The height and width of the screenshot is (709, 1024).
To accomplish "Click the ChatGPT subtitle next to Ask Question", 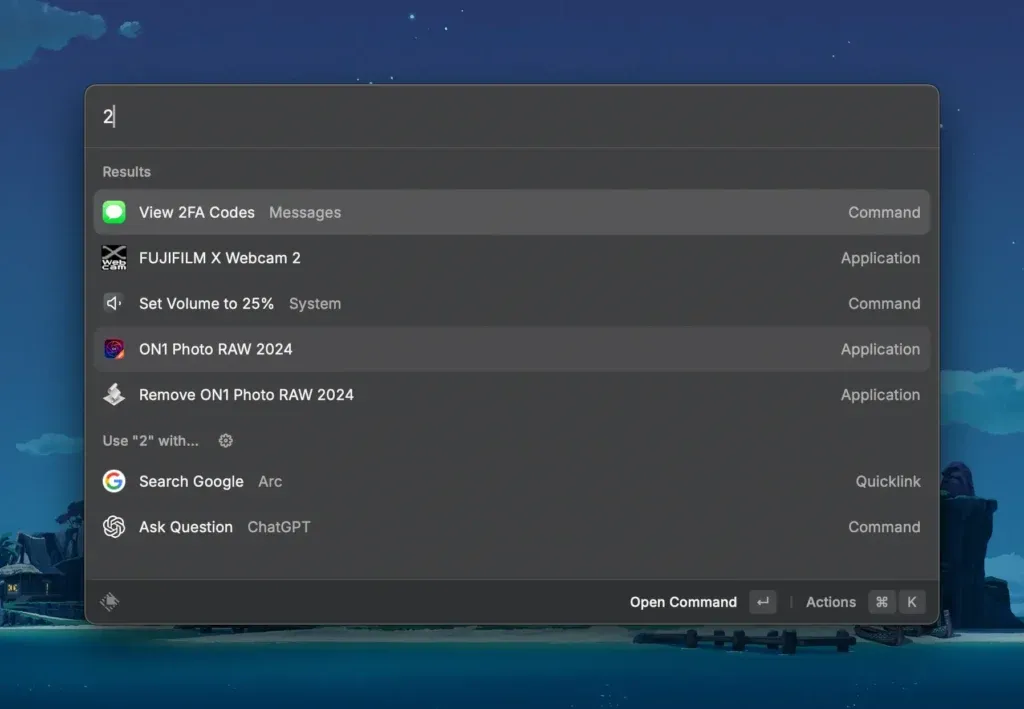I will point(279,527).
